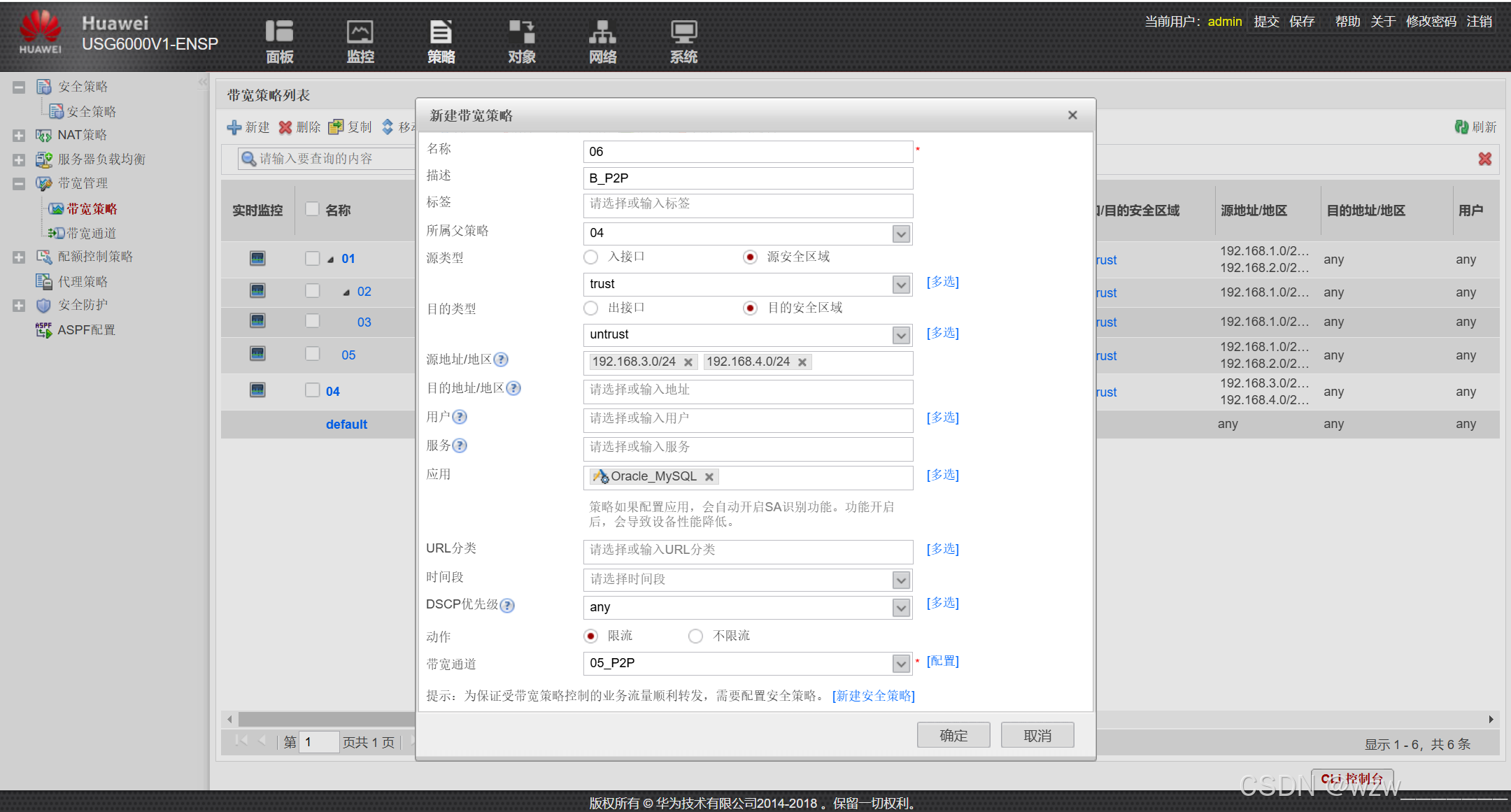Click the 目的地址/地区 input field
1511x812 pixels.
point(747,390)
